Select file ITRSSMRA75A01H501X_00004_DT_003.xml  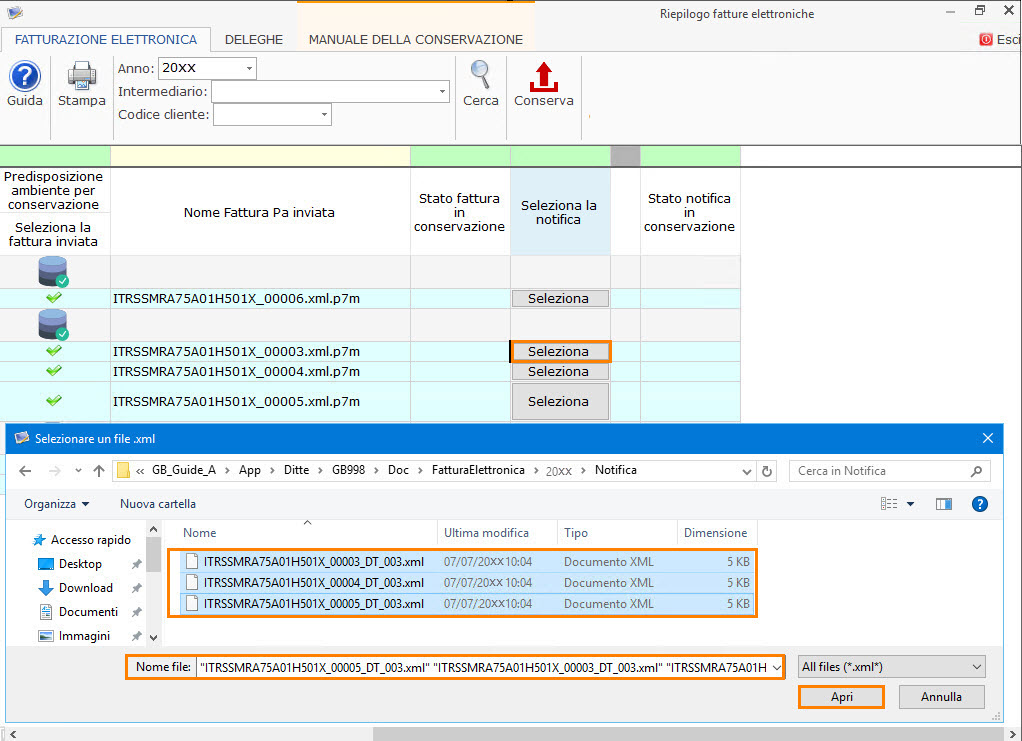(x=314, y=582)
